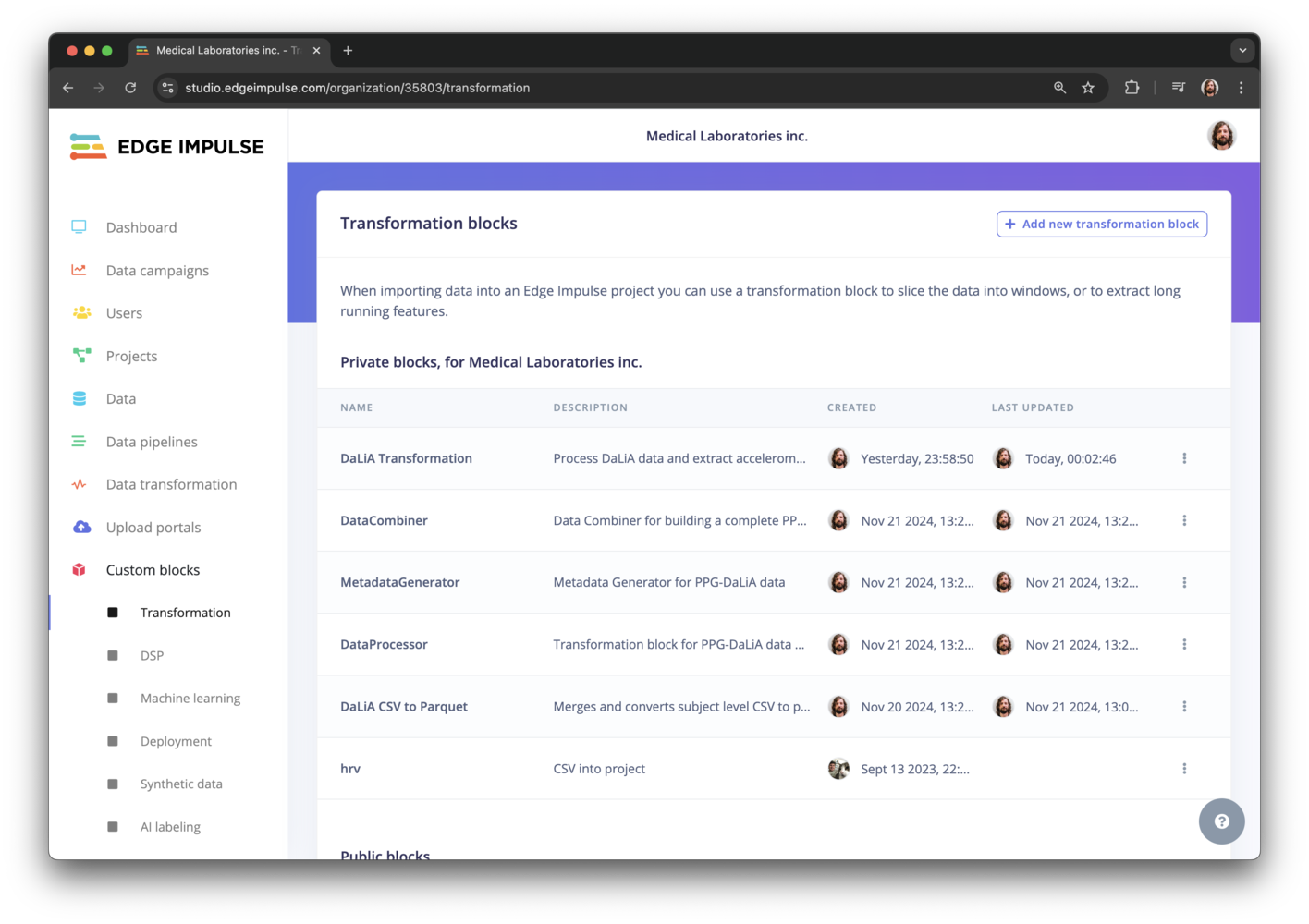Screen dimensions: 1309x924
Task: Open the DataCombiner block
Action: 384,520
